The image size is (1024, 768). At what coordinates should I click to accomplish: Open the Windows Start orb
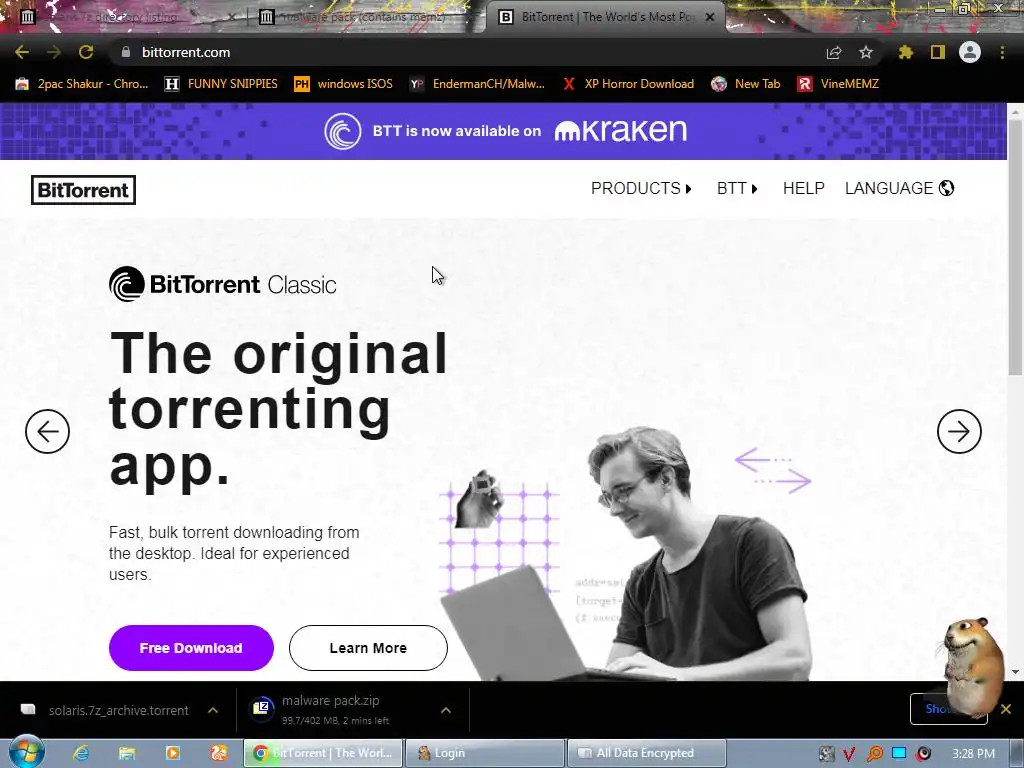tap(26, 752)
